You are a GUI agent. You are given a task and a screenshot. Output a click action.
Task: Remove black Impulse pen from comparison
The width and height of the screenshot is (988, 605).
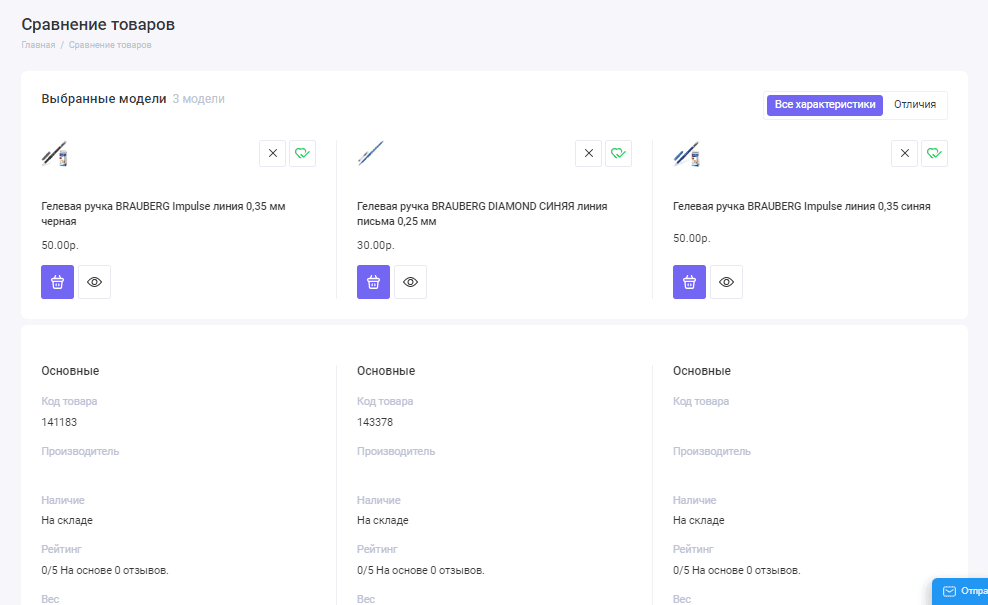pos(272,153)
